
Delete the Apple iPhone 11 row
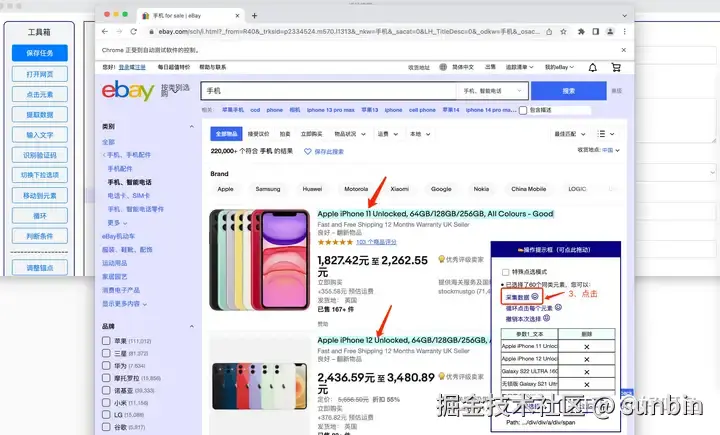(x=586, y=347)
